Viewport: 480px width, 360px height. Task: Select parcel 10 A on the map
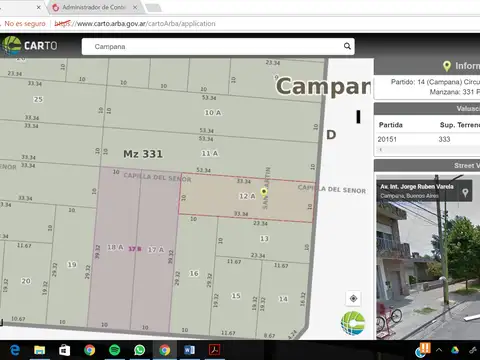point(213,113)
